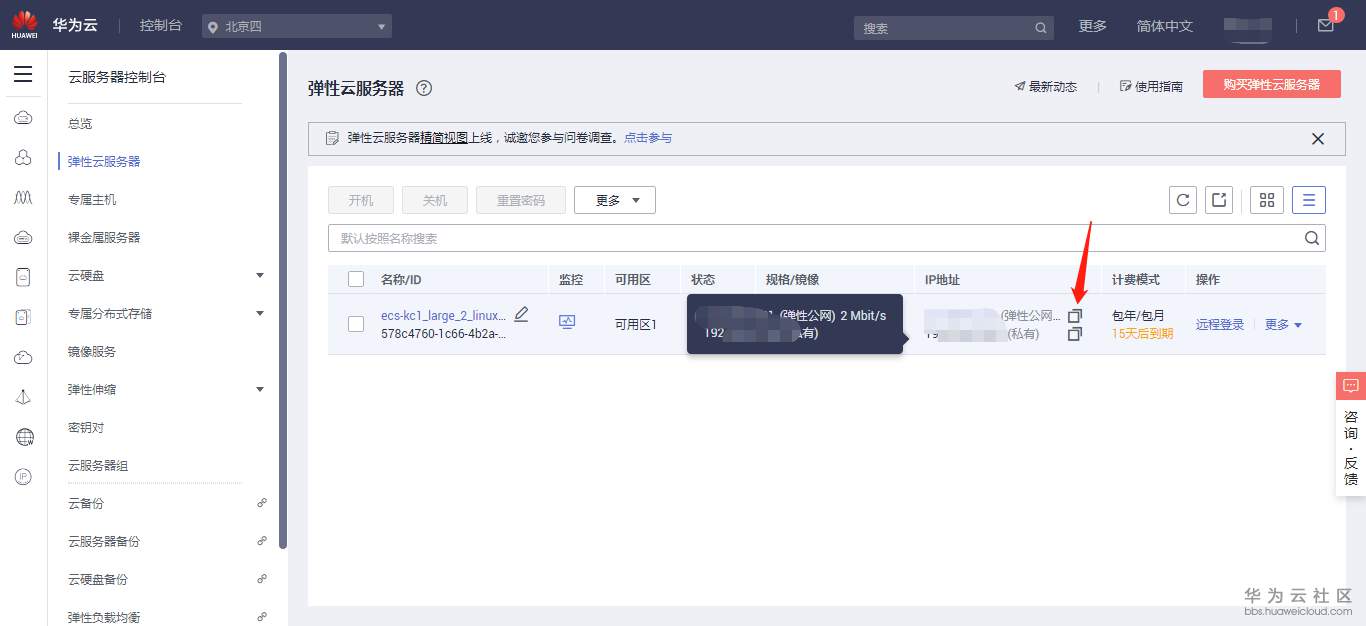The height and width of the screenshot is (626, 1366).
Task: Click the server name search field
Action: (700, 238)
